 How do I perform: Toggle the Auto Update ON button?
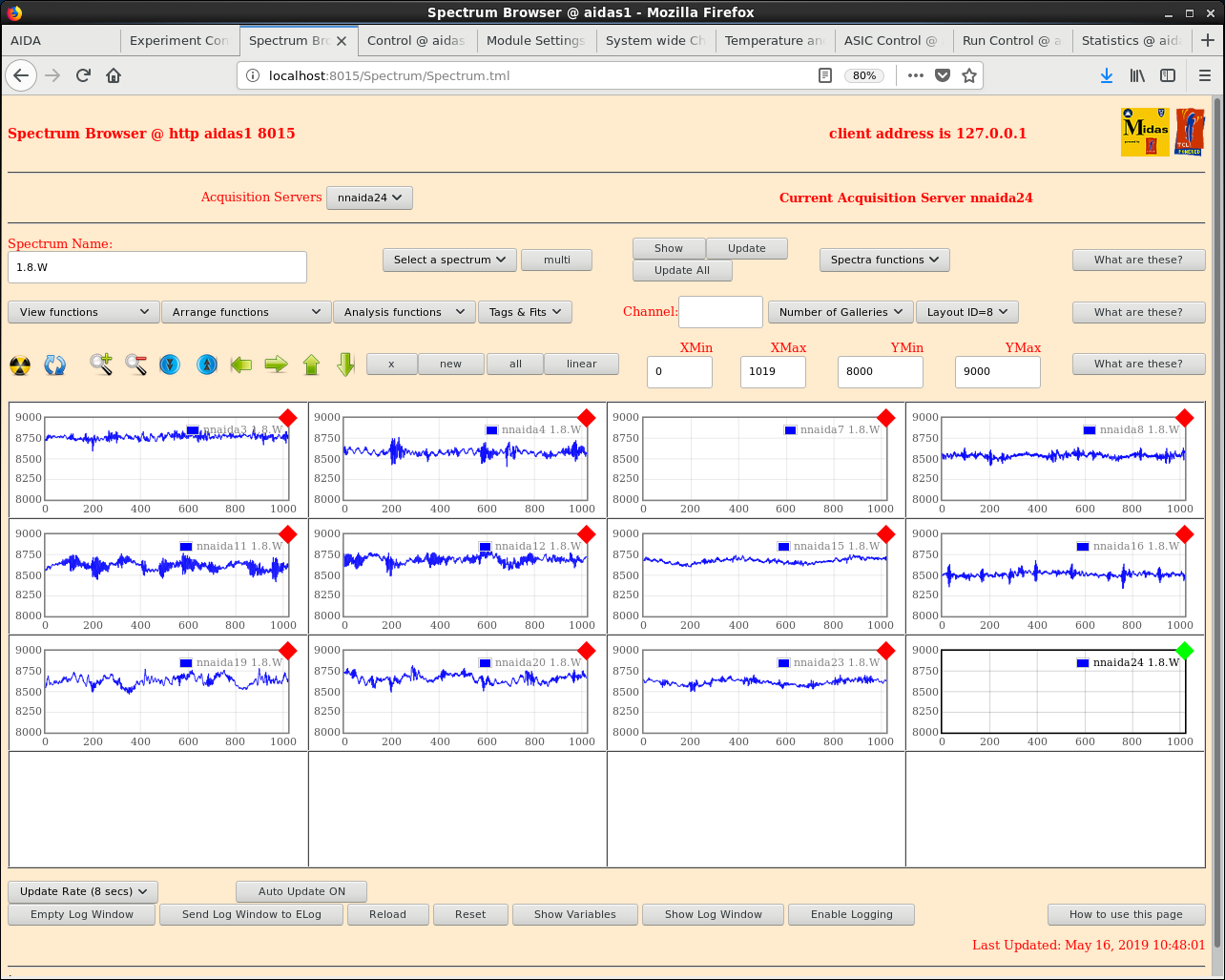tap(301, 891)
